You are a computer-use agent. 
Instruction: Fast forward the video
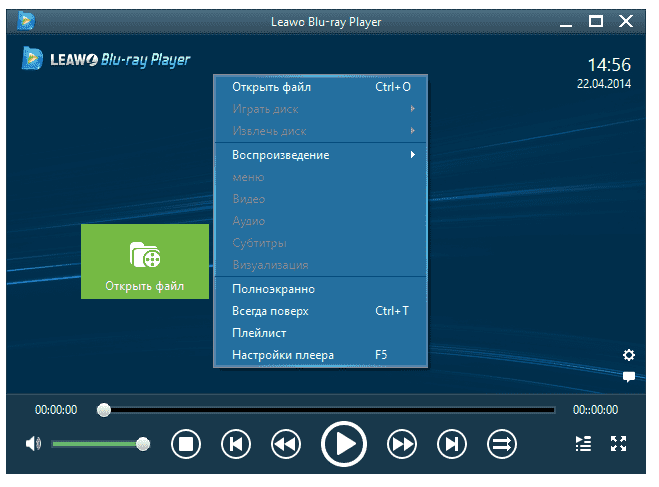pos(402,444)
